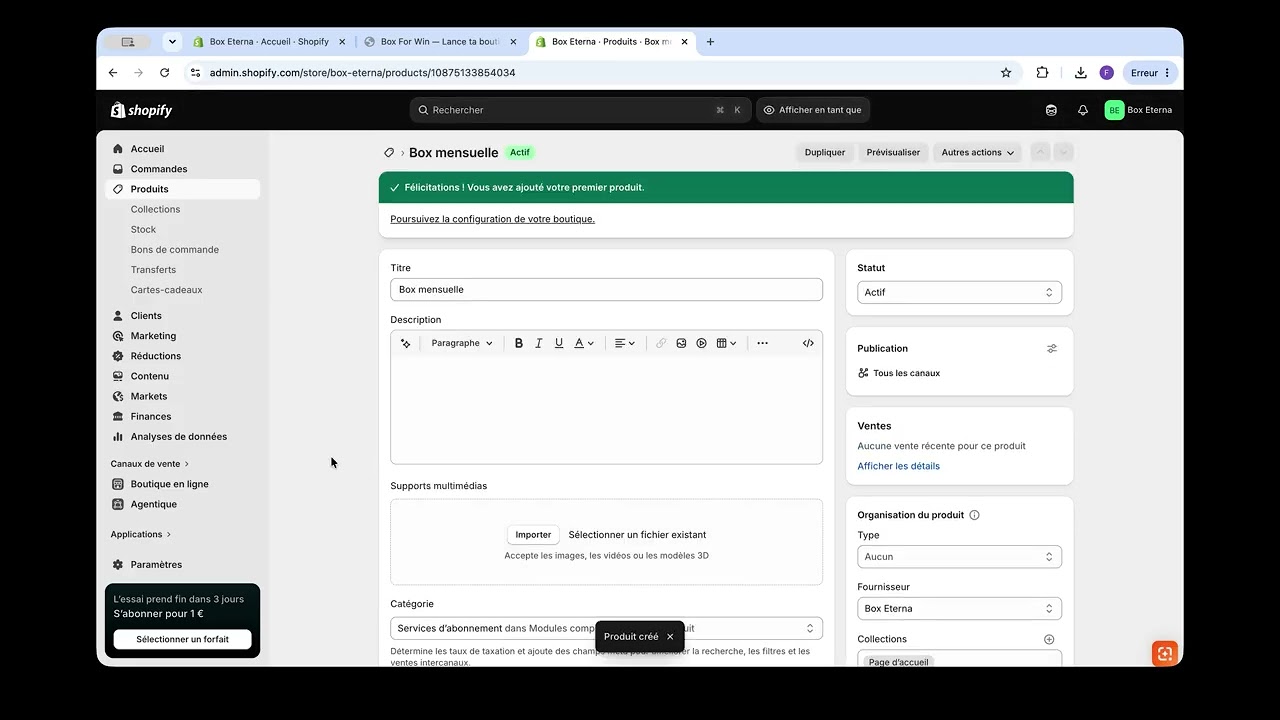Open the Type selector showing Aucun
The width and height of the screenshot is (1280, 720).
click(959, 557)
